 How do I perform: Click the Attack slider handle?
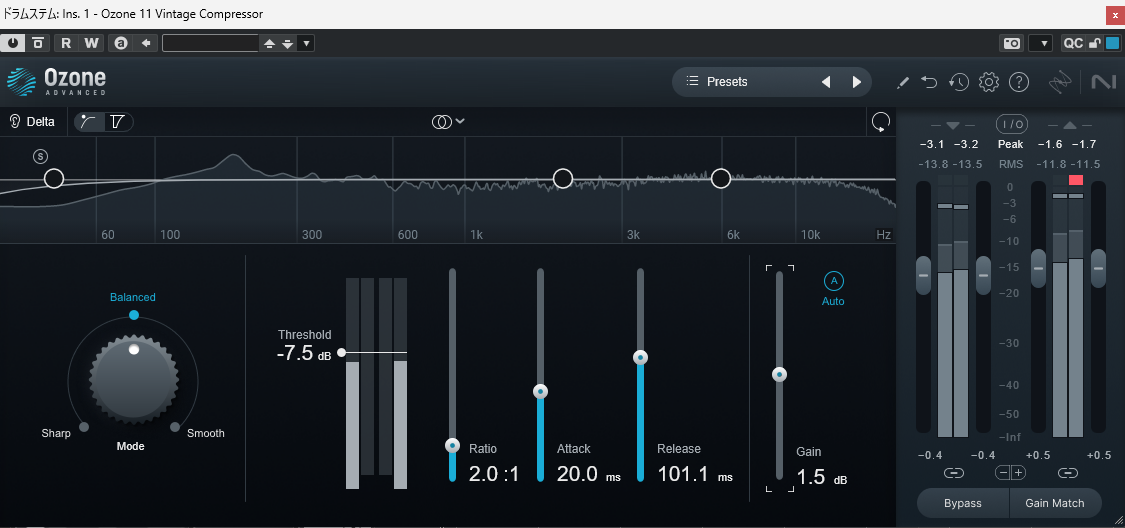(x=540, y=391)
